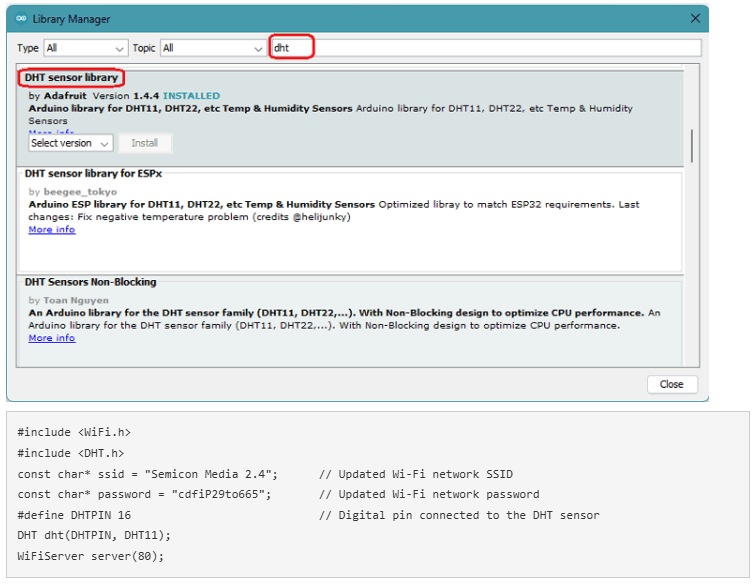Image resolution: width=755 pixels, height=586 pixels.
Task: Click the INSTALLED status label
Action: [x=191, y=96]
